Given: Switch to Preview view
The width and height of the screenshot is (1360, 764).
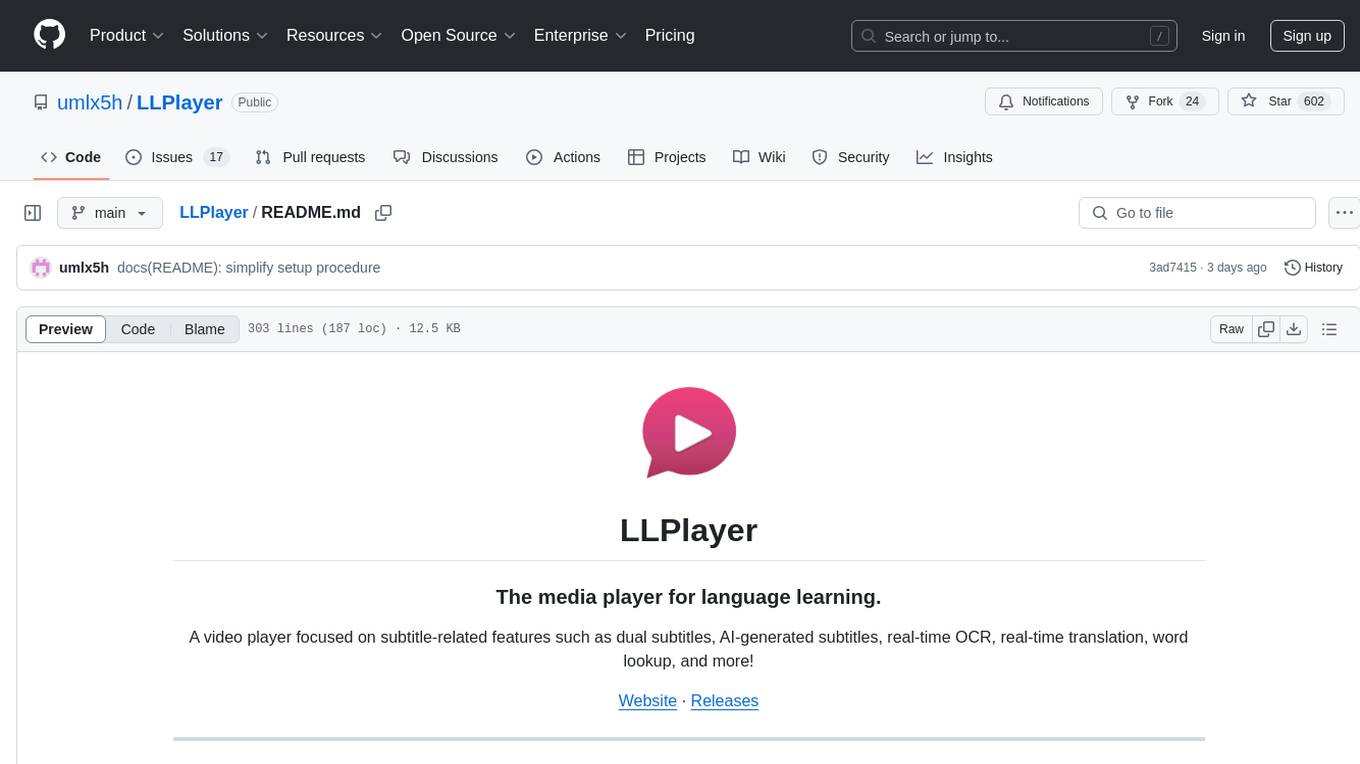Looking at the screenshot, I should coord(66,329).
